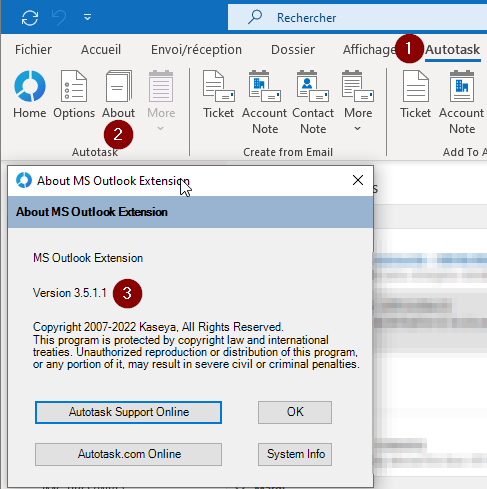Image resolution: width=487 pixels, height=489 pixels.
Task: Open Autotask Options in the ribbon
Action: click(x=74, y=94)
